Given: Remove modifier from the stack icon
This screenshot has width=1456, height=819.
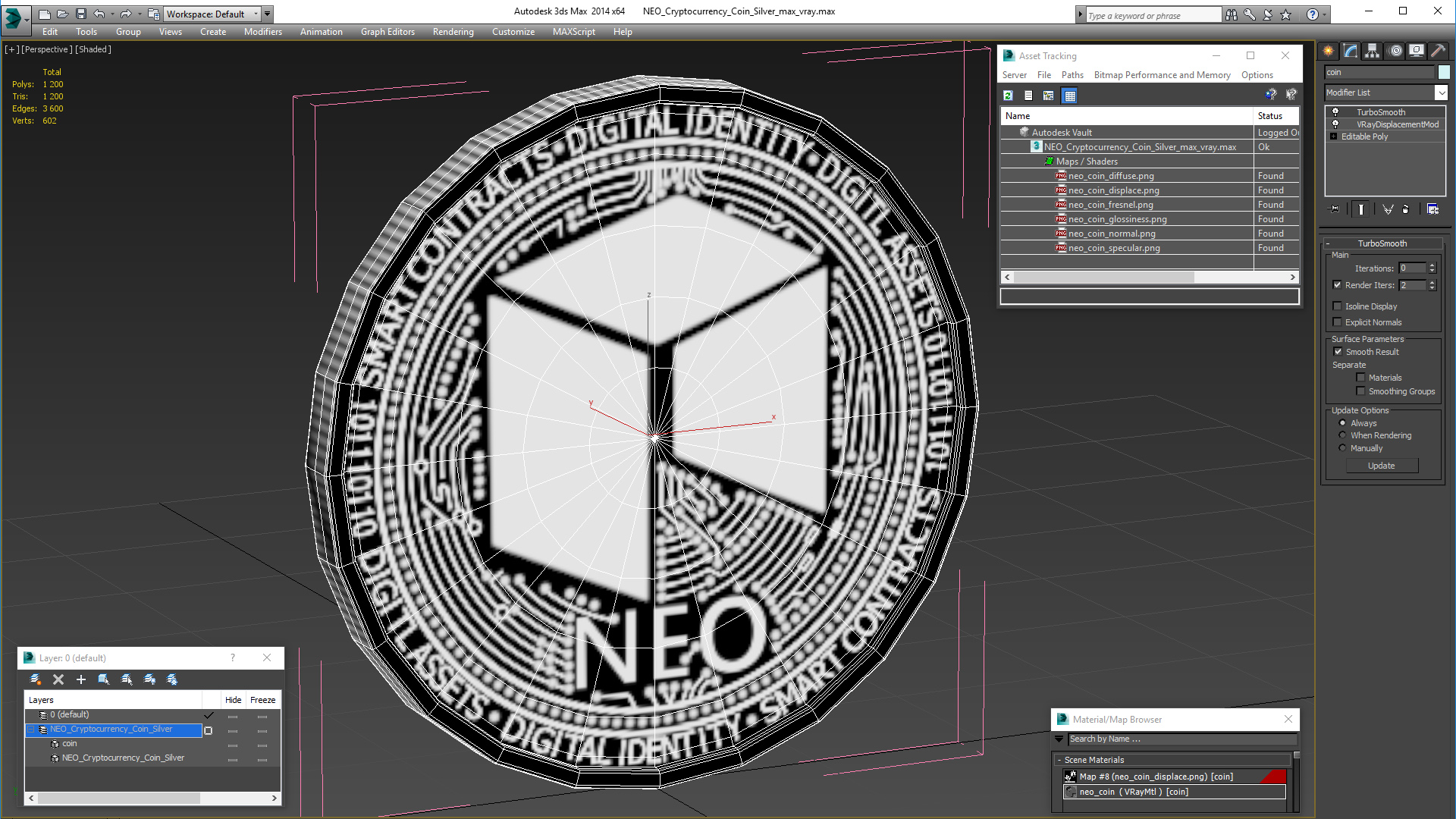Looking at the screenshot, I should tap(1406, 209).
